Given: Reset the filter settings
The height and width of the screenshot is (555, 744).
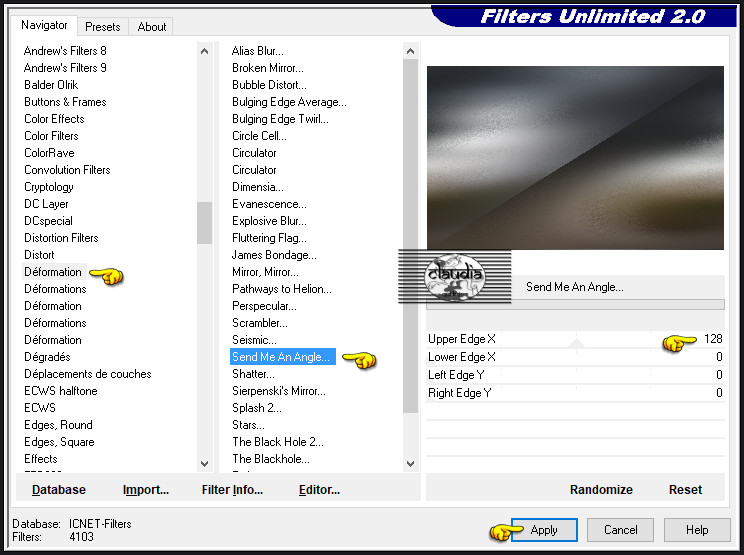Looking at the screenshot, I should [x=685, y=490].
